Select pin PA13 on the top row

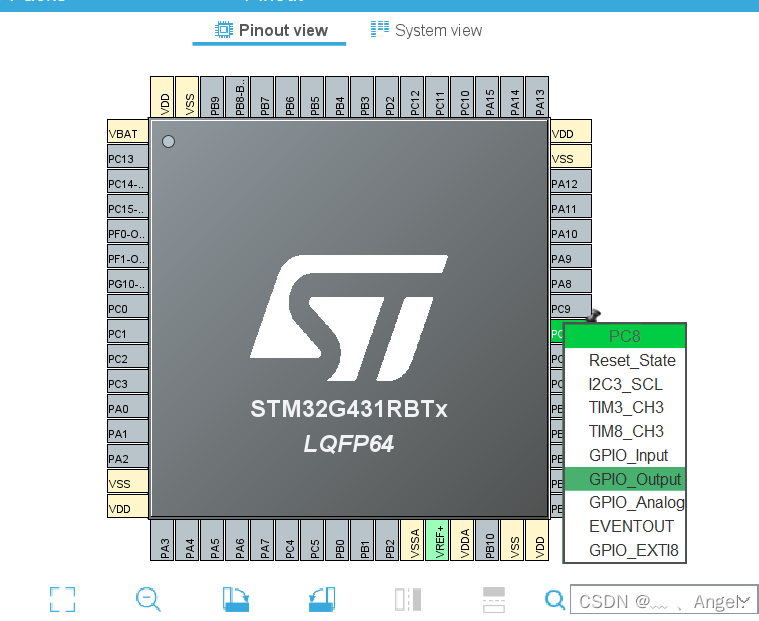coord(537,97)
